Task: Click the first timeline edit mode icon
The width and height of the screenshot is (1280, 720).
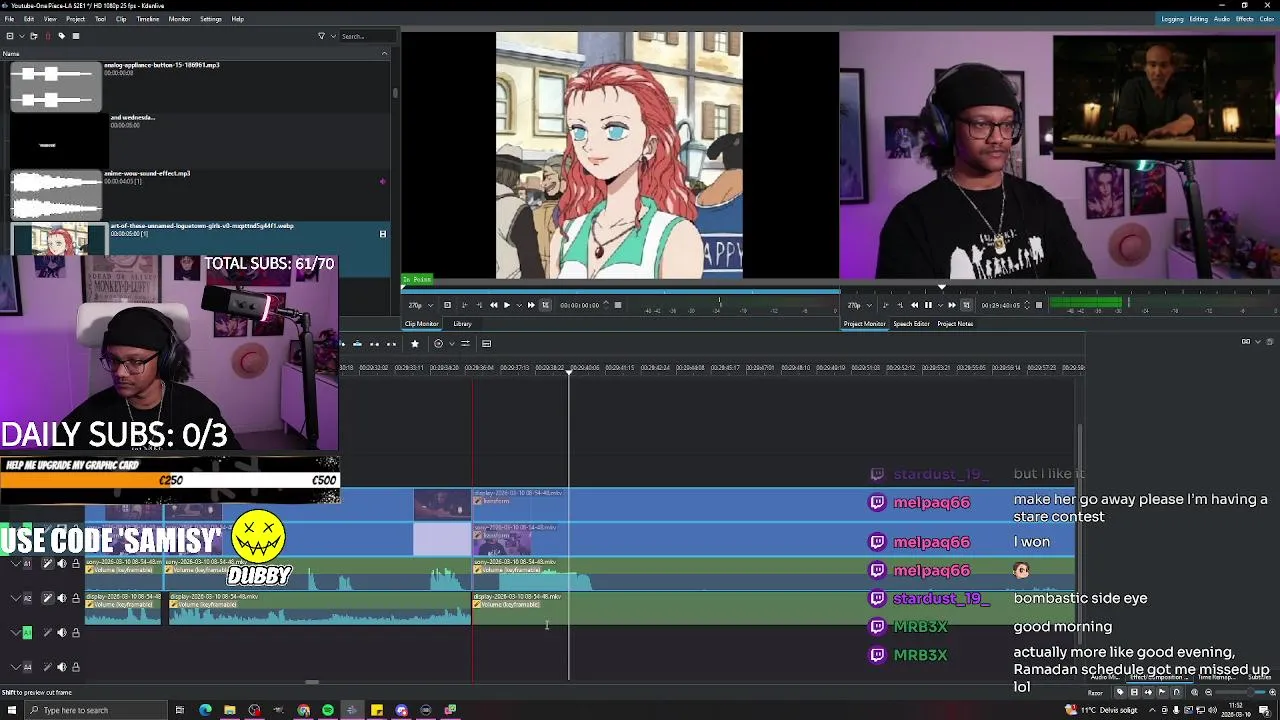Action: point(341,343)
